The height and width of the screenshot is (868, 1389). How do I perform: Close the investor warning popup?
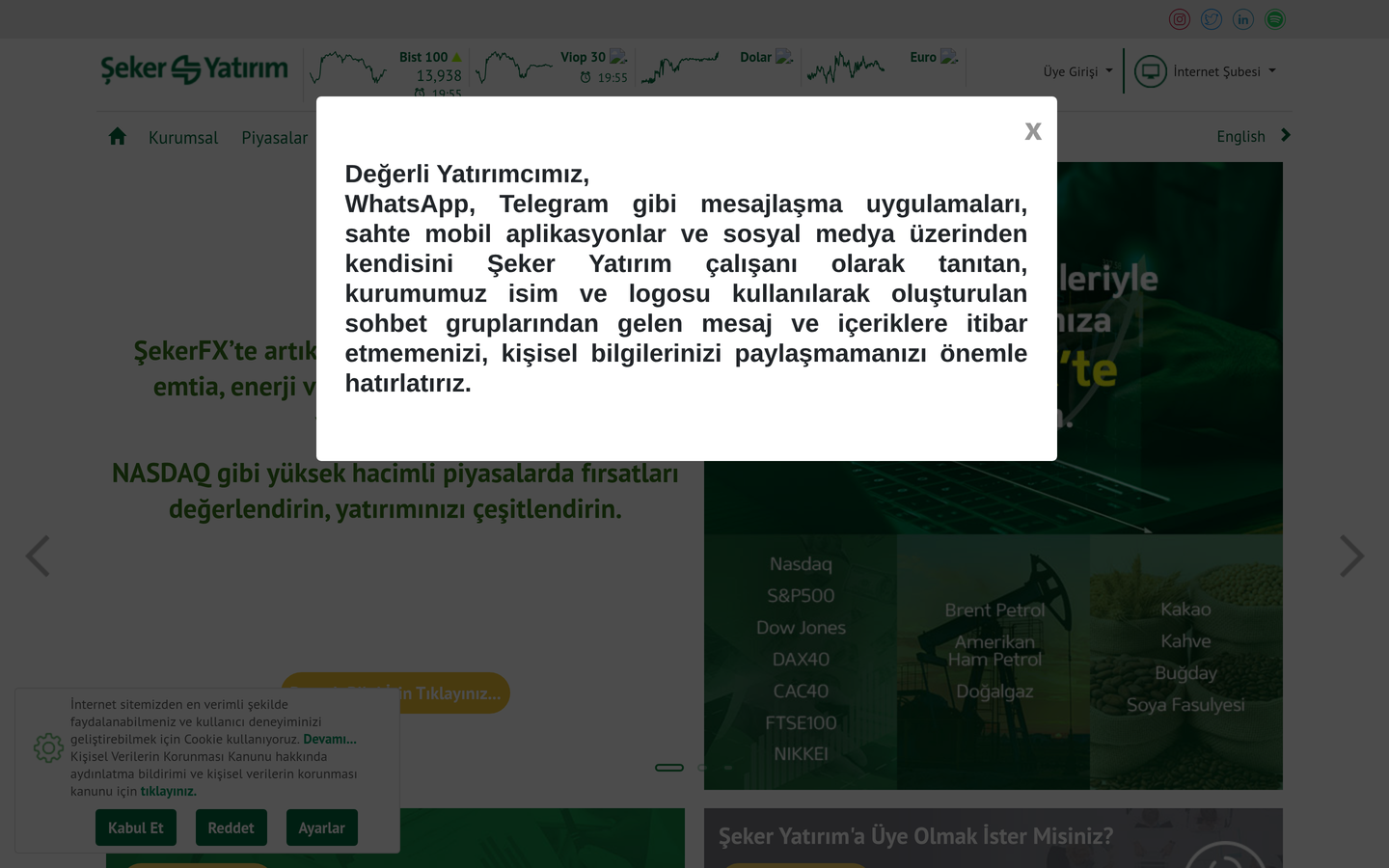(1033, 131)
